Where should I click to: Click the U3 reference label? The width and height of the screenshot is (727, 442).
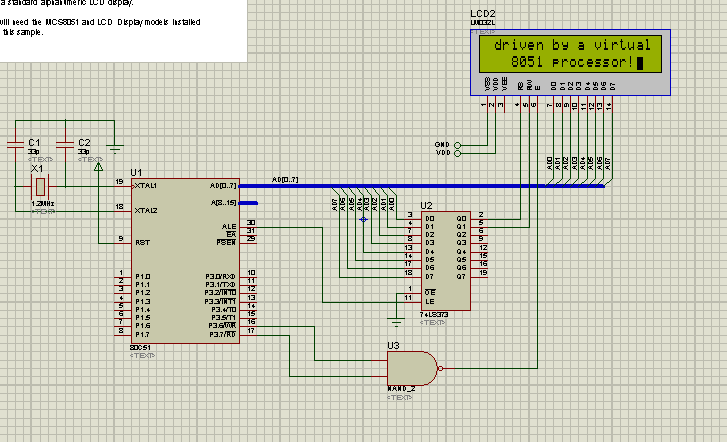[x=393, y=346]
